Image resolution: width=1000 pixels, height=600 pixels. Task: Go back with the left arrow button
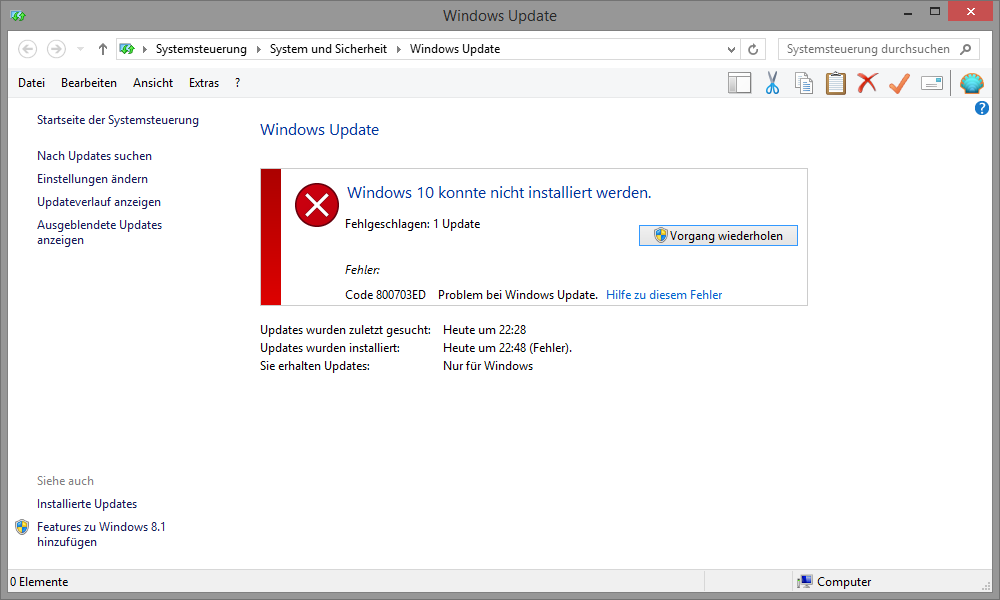(27, 49)
